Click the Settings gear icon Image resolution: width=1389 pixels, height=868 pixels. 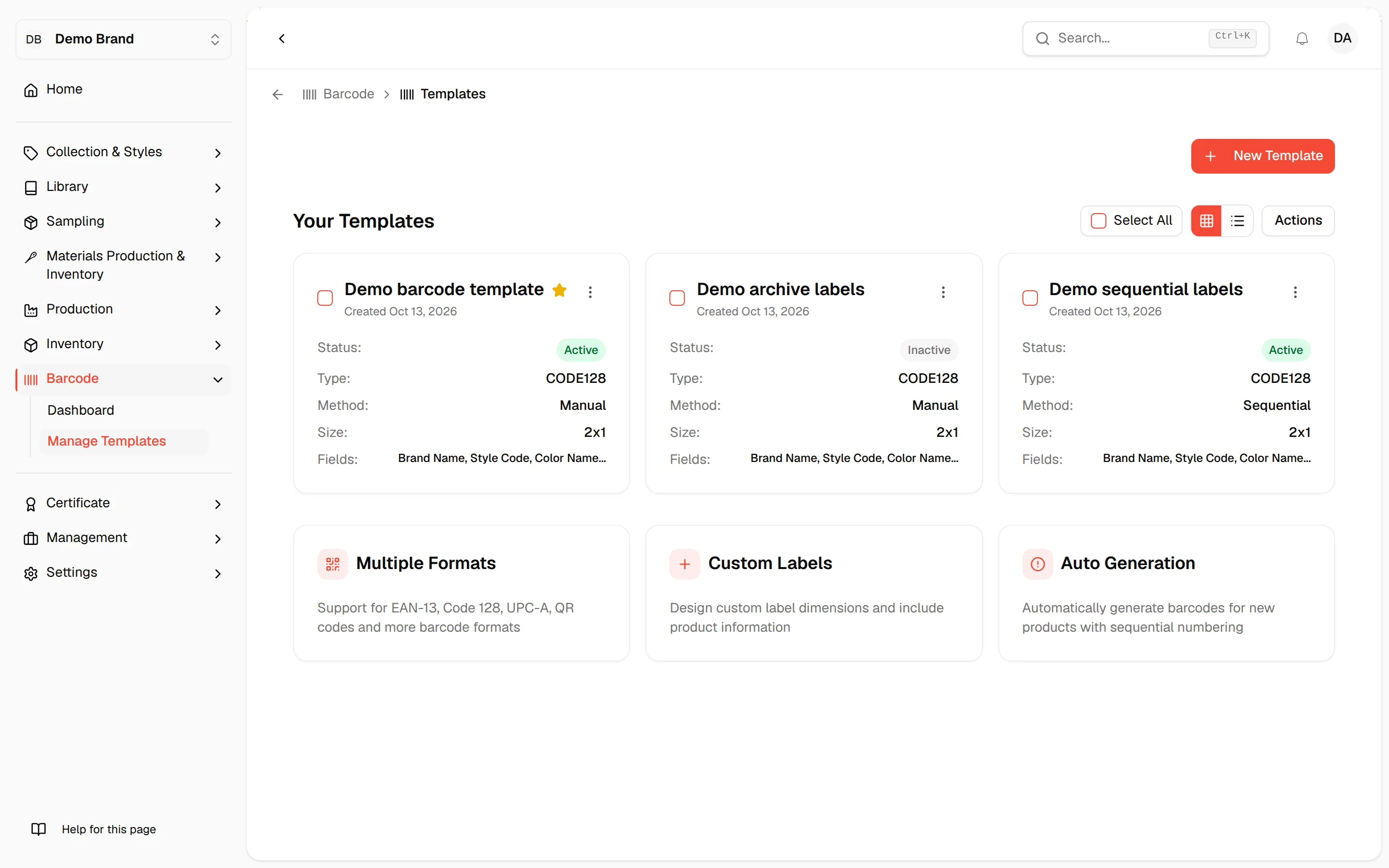click(x=31, y=573)
